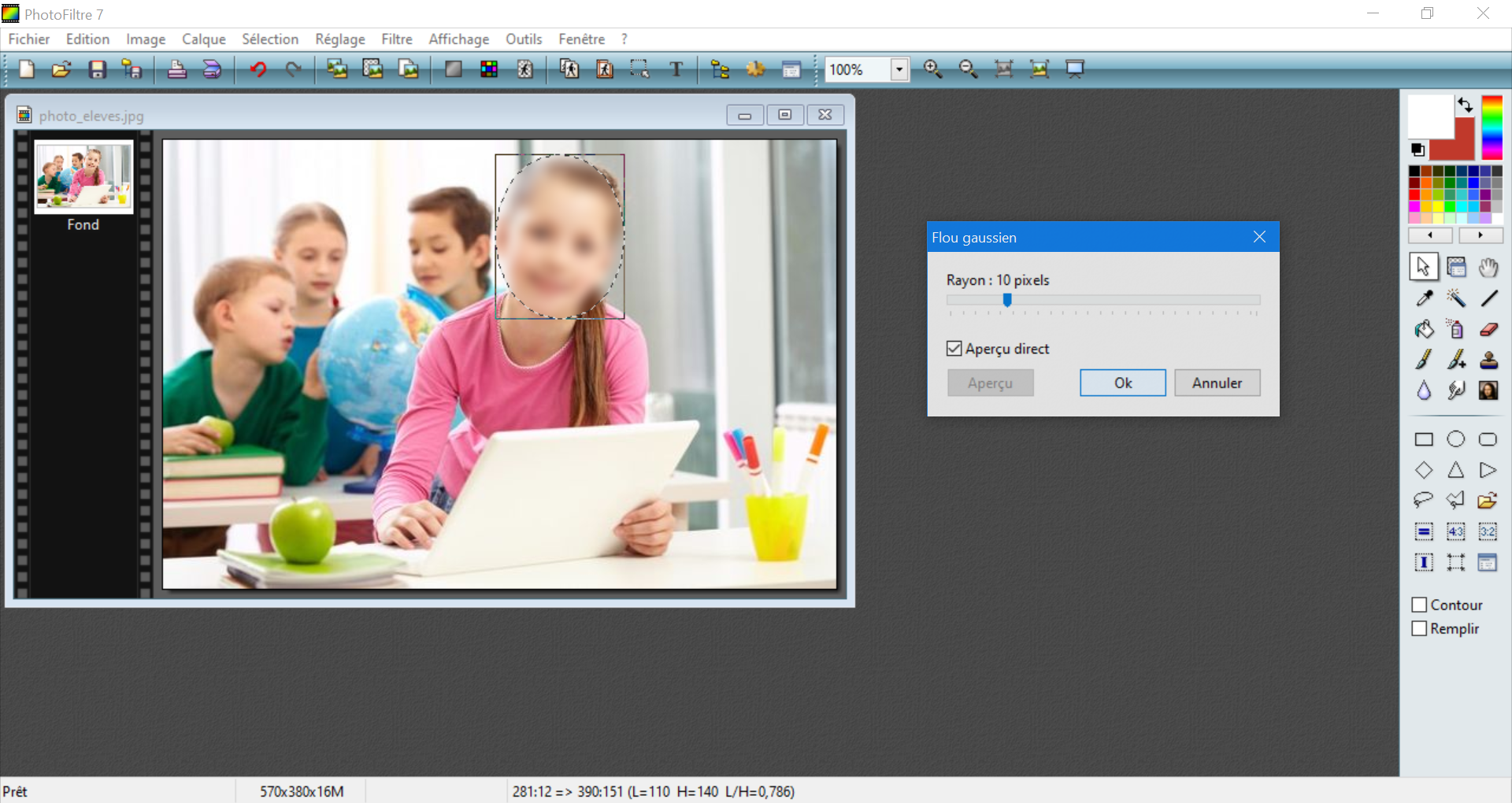This screenshot has height=803, width=1512.
Task: Choose the Lasso selection shape
Action: point(1423,500)
